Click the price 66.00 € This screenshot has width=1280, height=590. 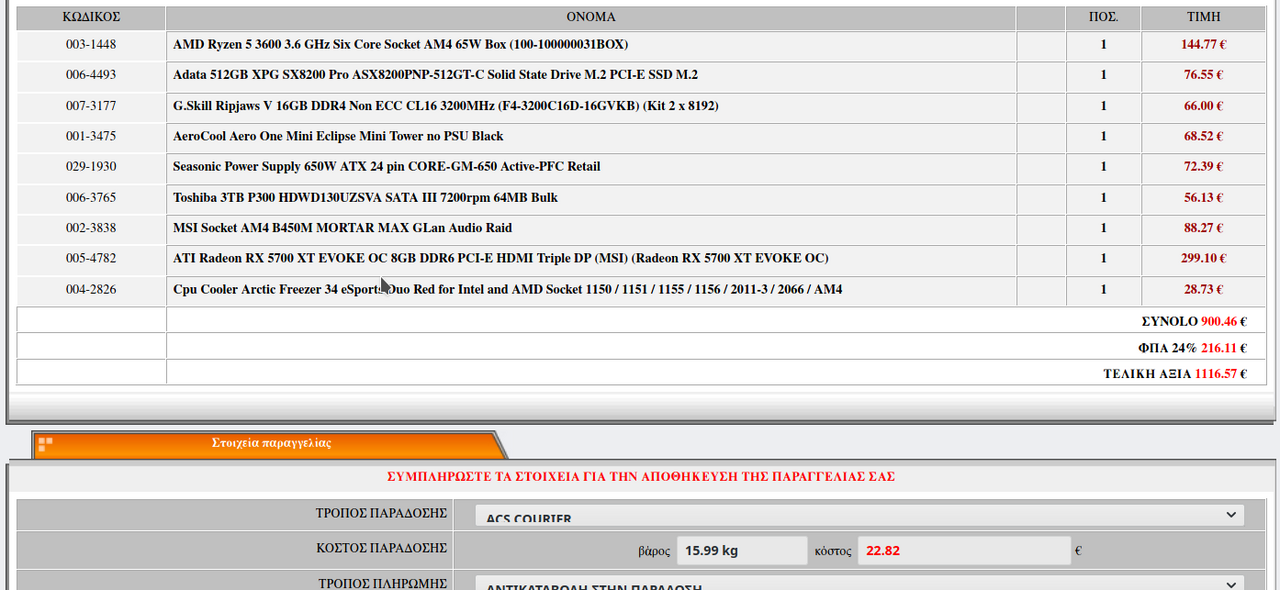[x=1204, y=106]
